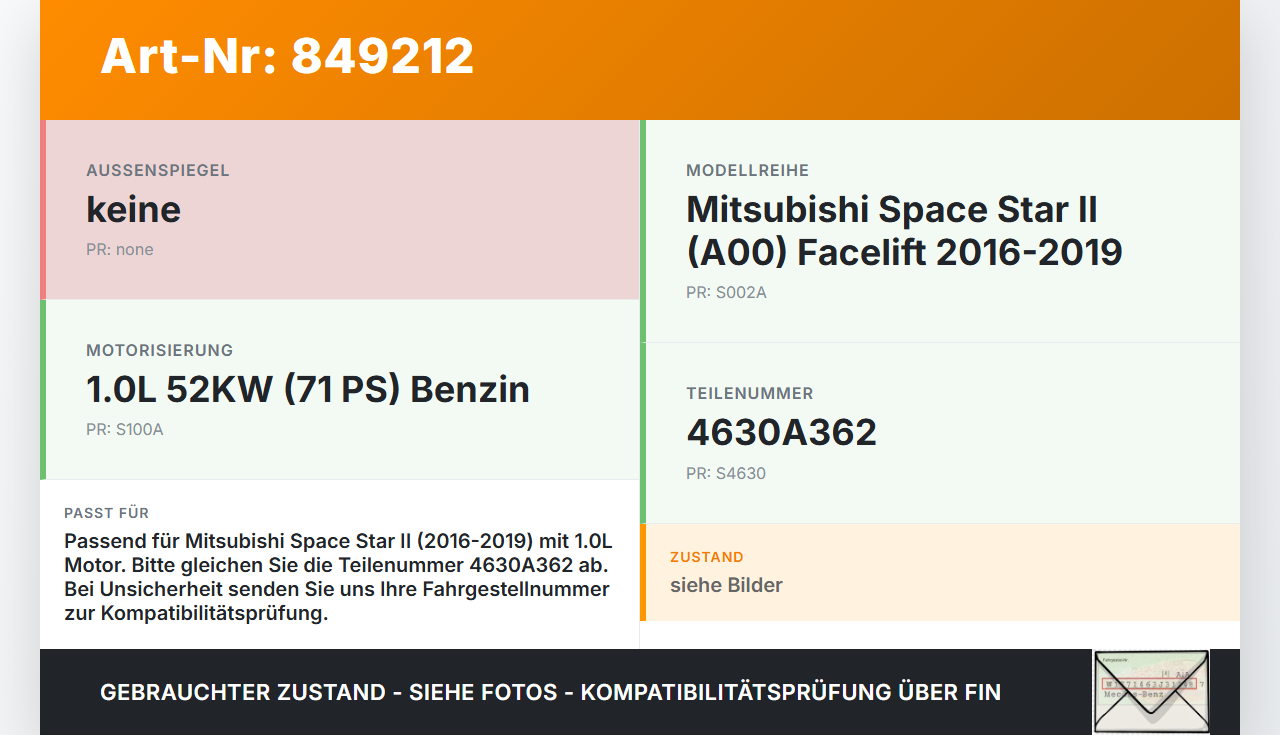Viewport: 1280px width, 736px height.
Task: Select the condition value 'siehe Bilder'
Action: [x=726, y=585]
